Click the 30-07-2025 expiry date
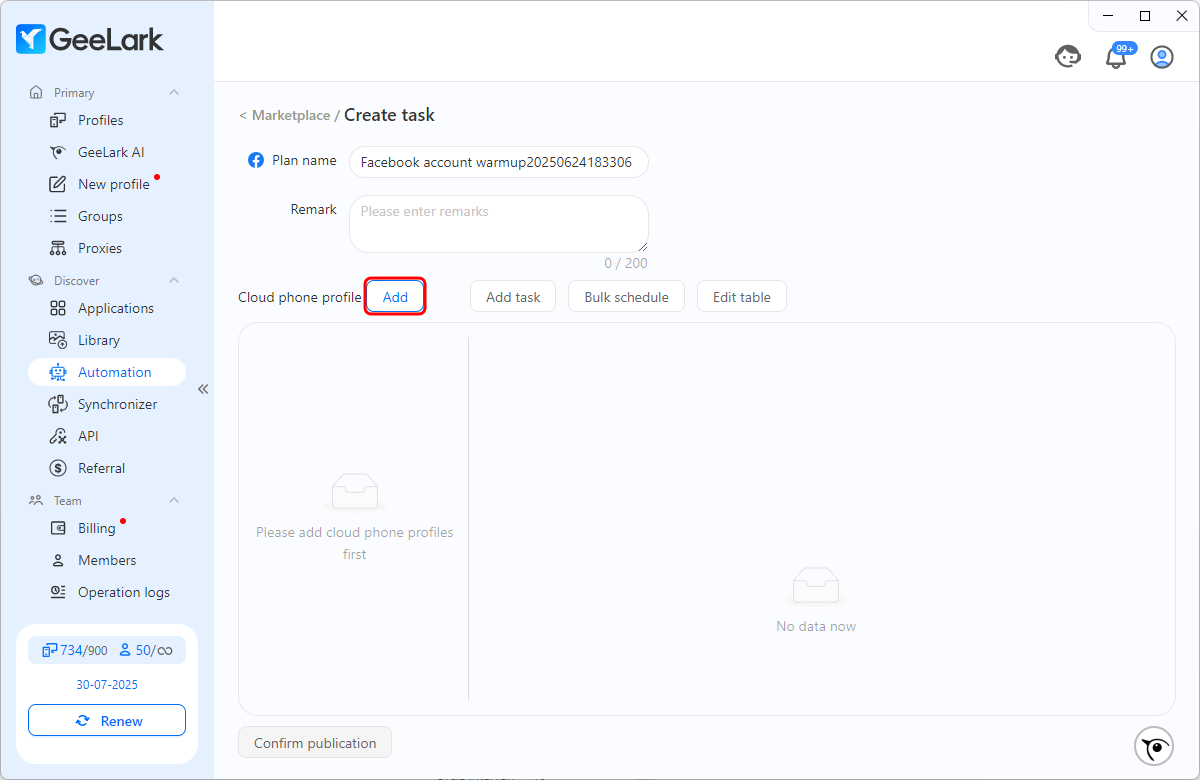Viewport: 1200px width, 780px height. (x=107, y=685)
